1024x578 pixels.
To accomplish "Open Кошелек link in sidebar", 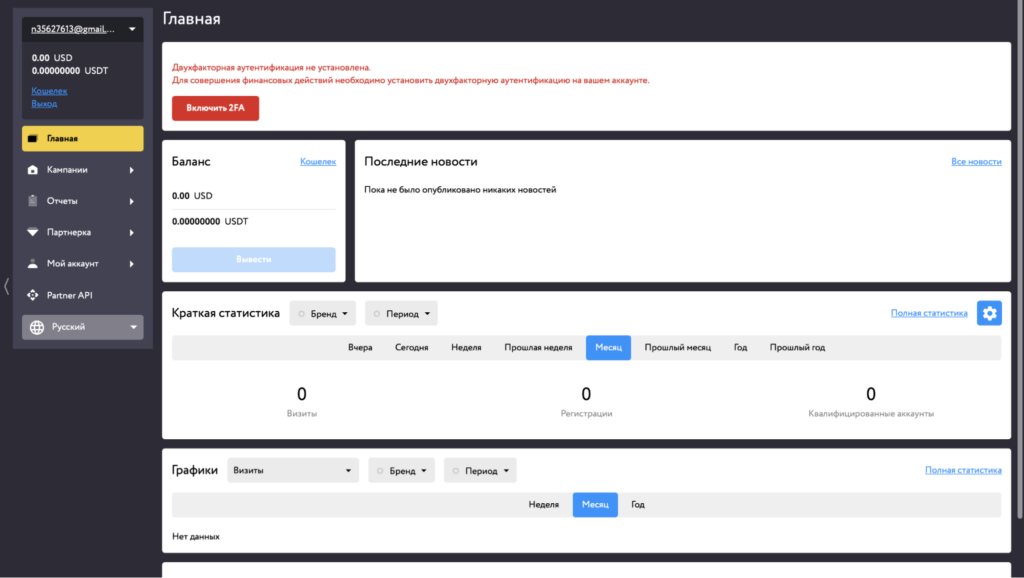I will tap(49, 91).
